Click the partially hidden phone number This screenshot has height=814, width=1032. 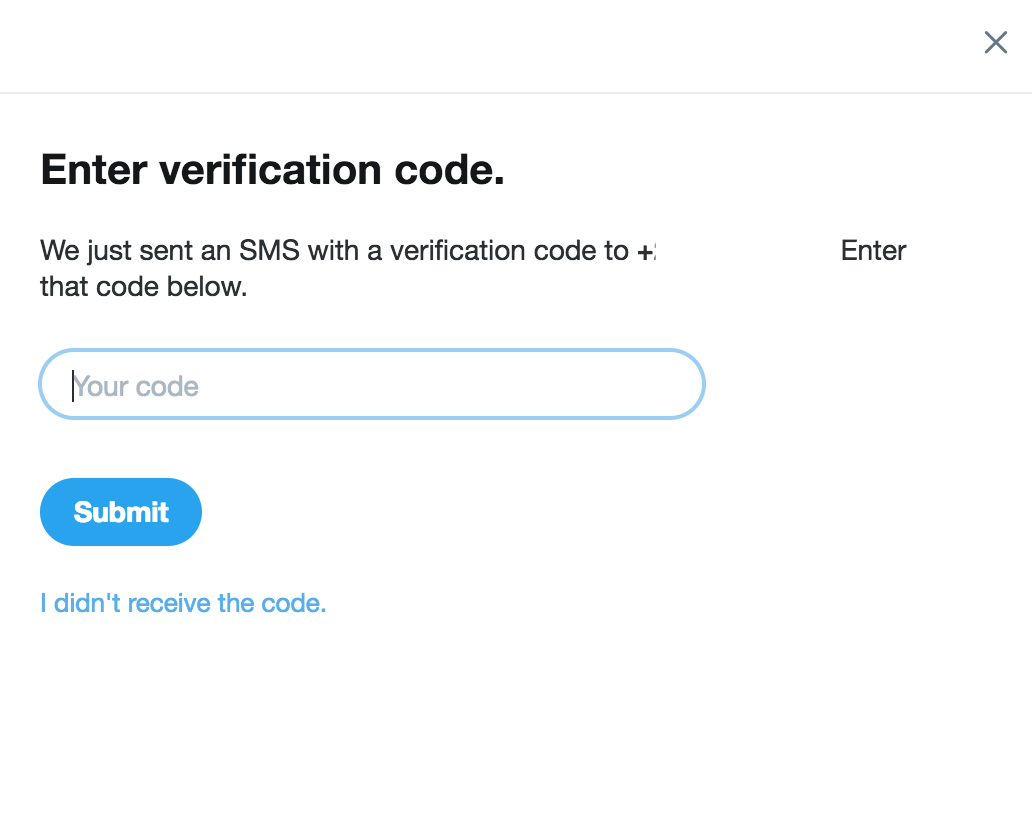648,250
